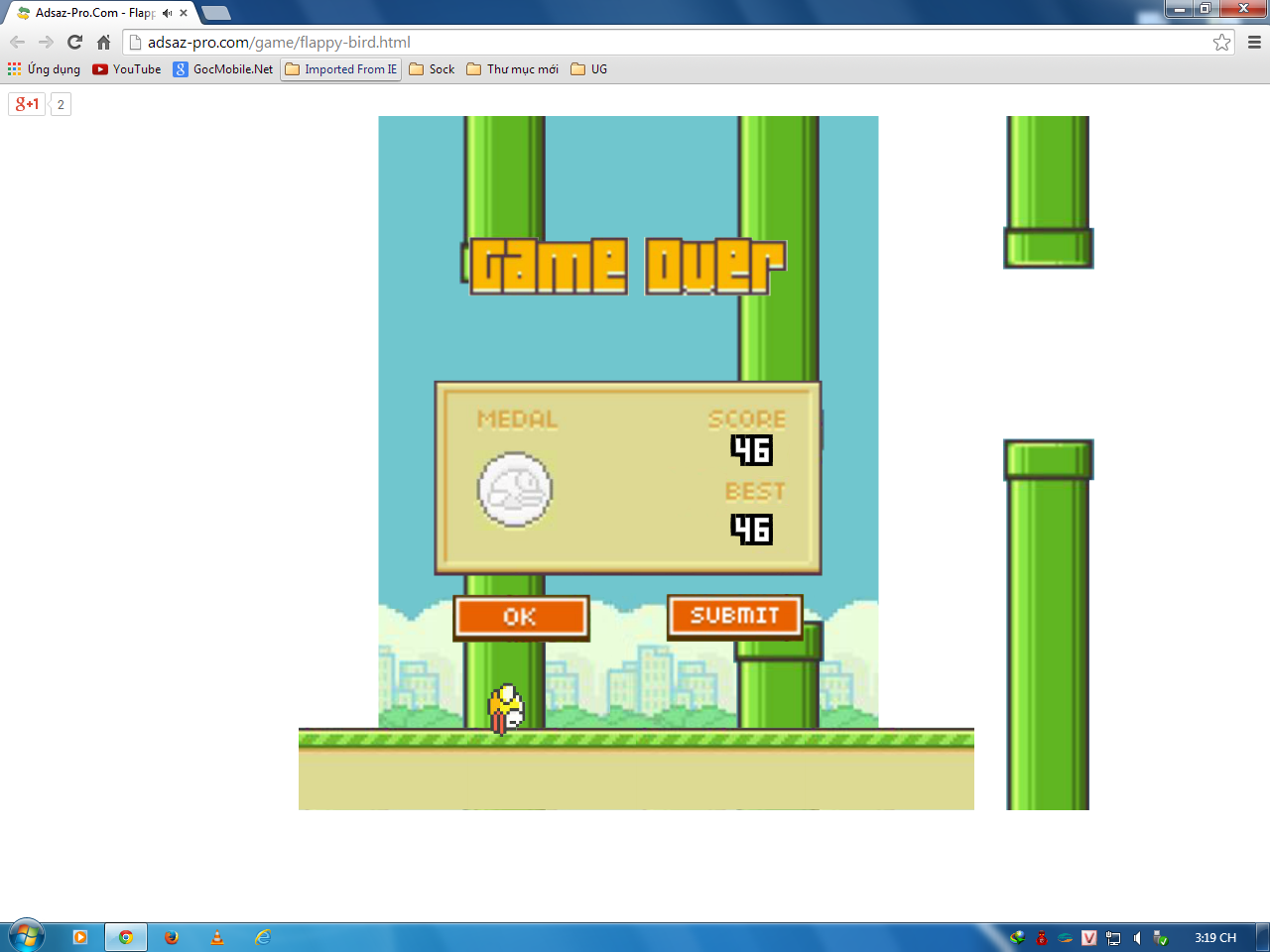This screenshot has width=1270, height=952.
Task: Click the Game Over title
Action: (x=628, y=266)
